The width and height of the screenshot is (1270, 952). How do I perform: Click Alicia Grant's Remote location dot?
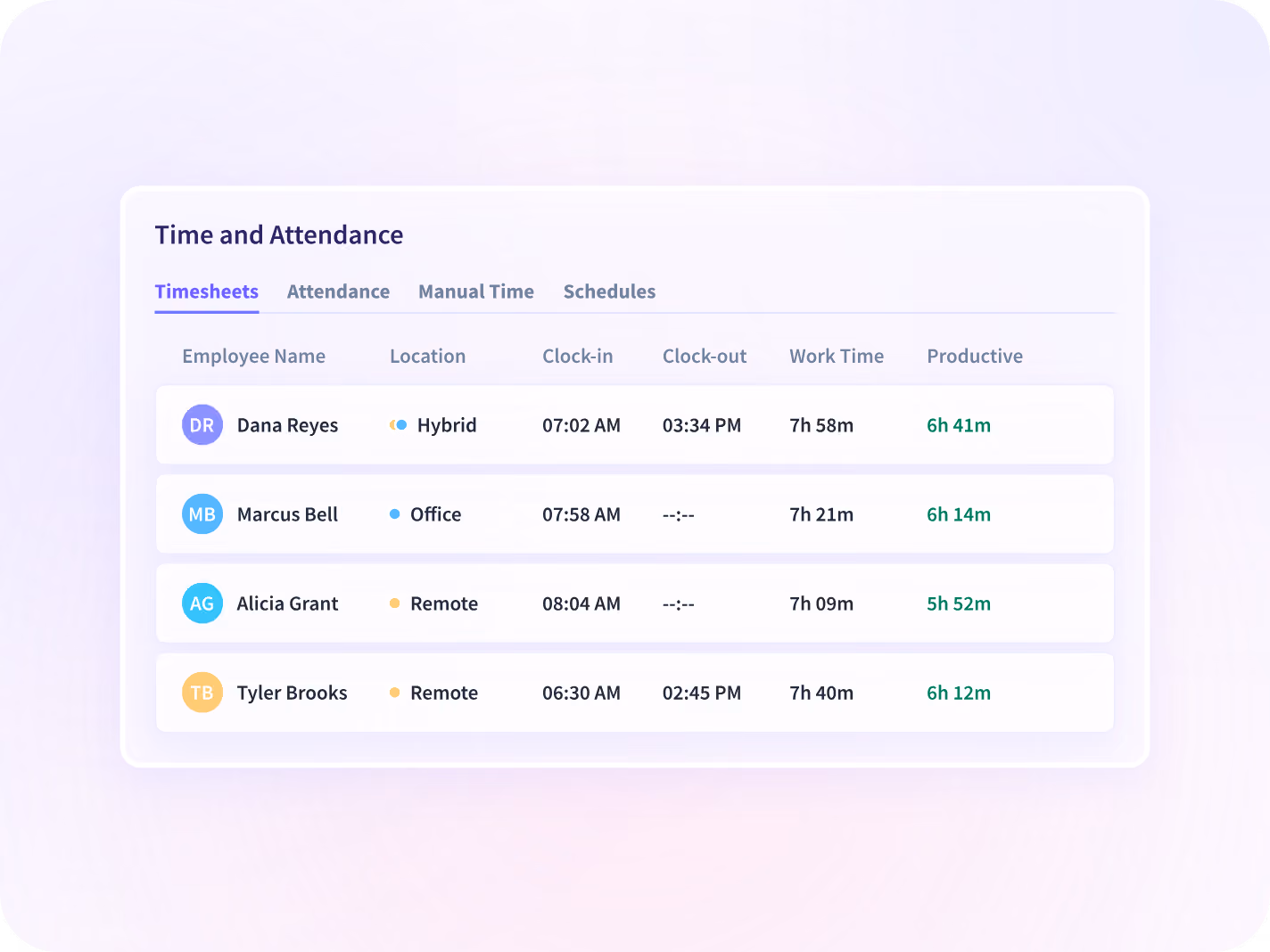394,603
